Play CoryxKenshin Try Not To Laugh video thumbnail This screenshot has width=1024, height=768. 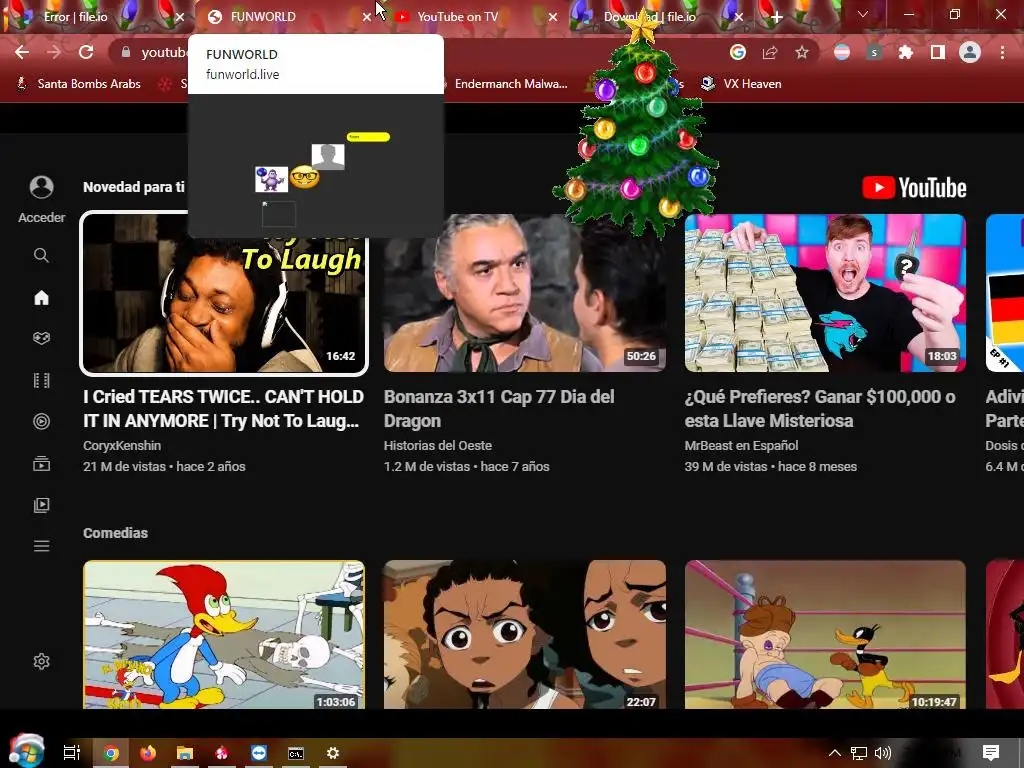pyautogui.click(x=224, y=293)
